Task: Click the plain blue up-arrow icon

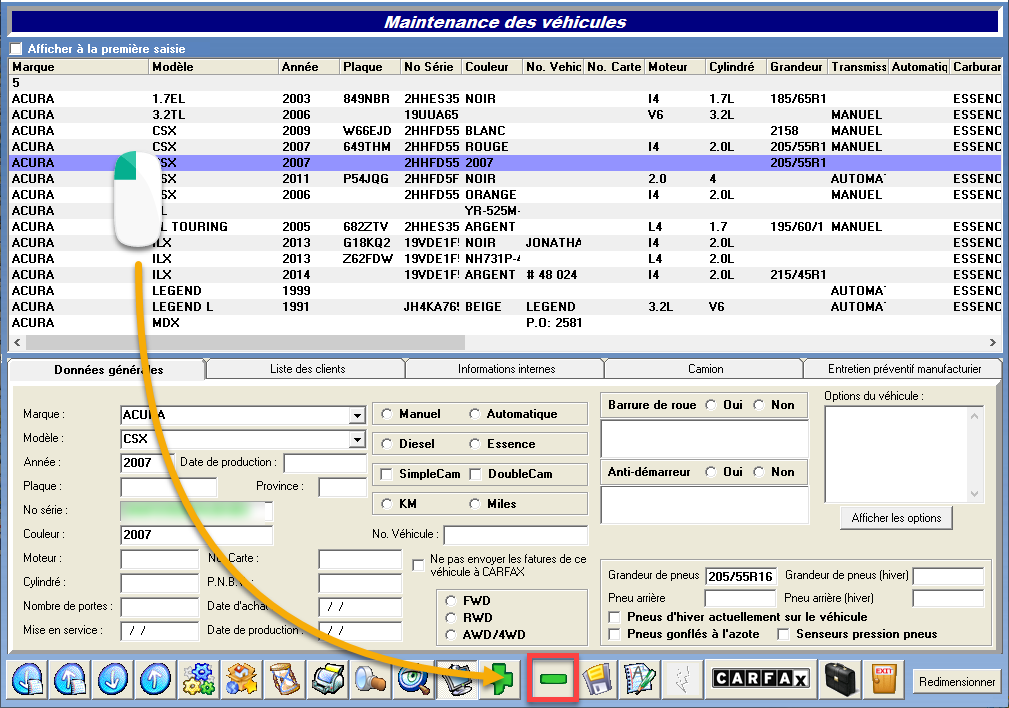Action: [x=155, y=678]
